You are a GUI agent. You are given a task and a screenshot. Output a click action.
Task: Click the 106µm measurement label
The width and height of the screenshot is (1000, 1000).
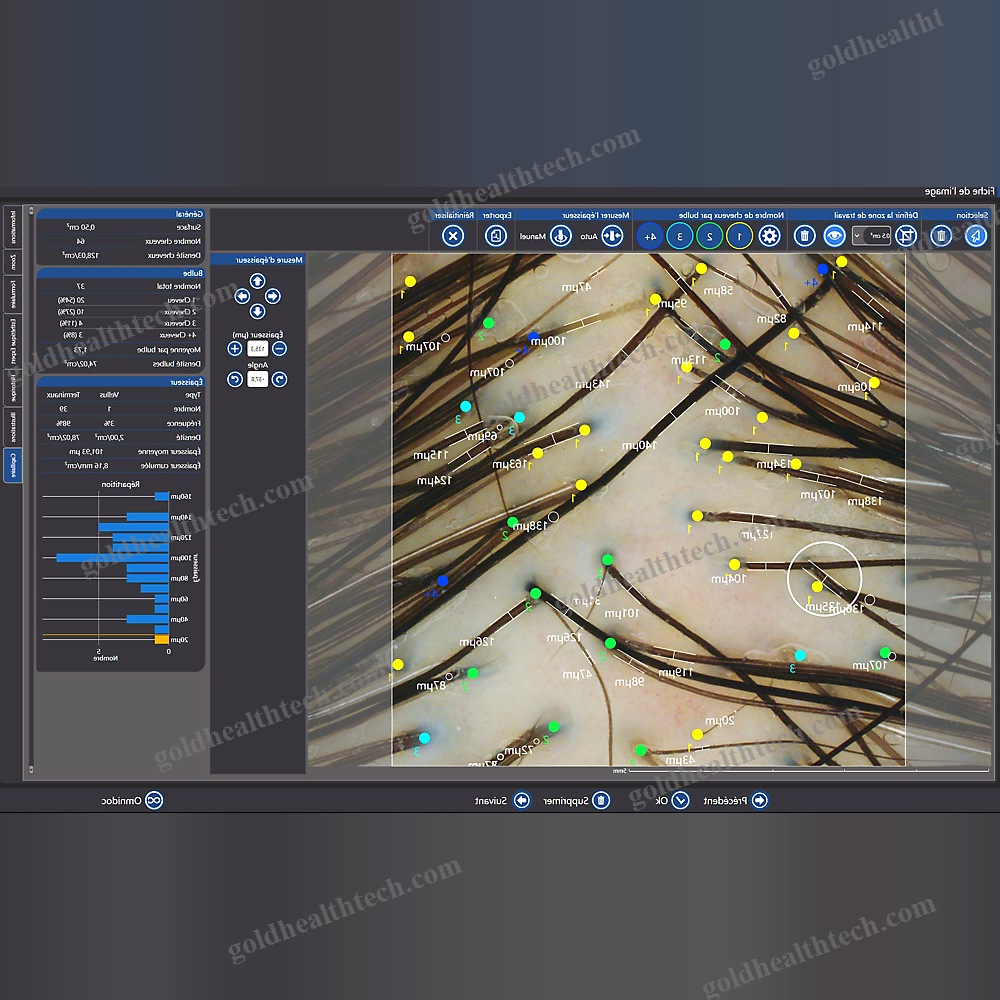pos(854,386)
